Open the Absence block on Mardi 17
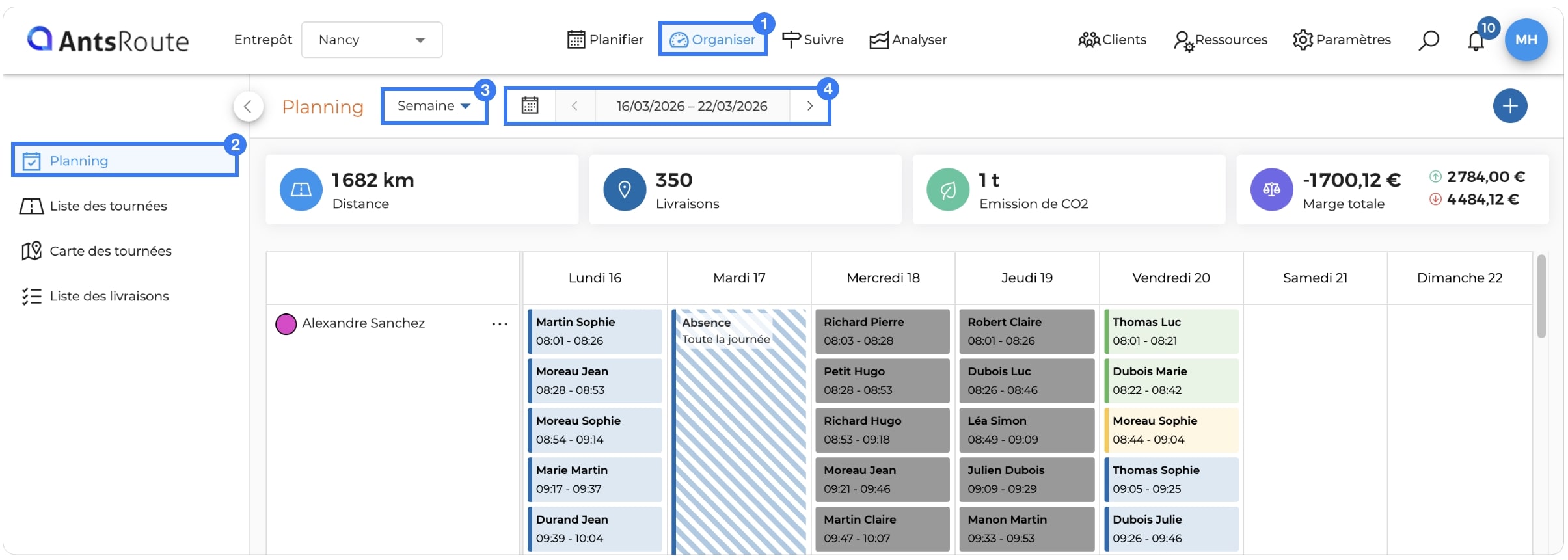This screenshot has height=560, width=1568. coord(740,432)
